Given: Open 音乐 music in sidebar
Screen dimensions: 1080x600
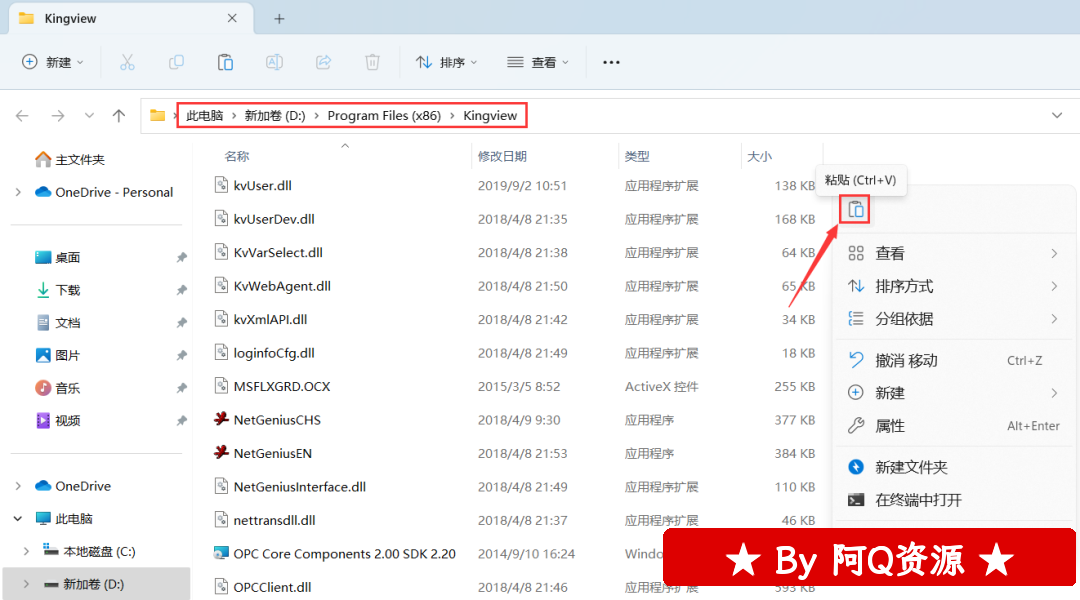Looking at the screenshot, I should tap(58, 388).
